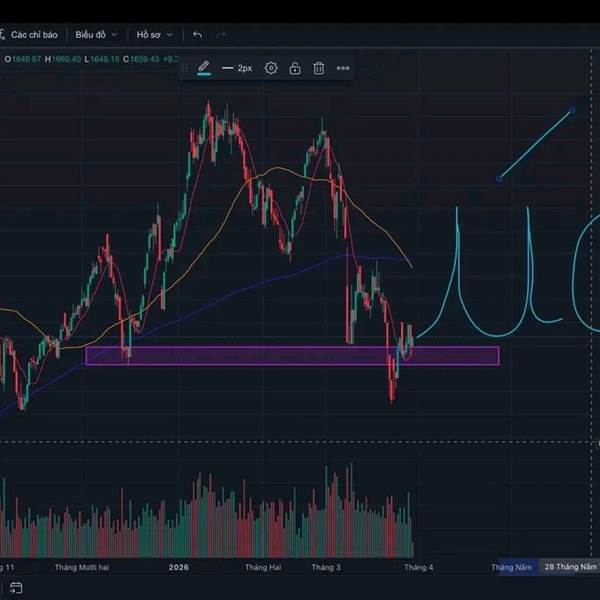The width and height of the screenshot is (600, 600).
Task: Click the 2026 time axis label
Action: click(179, 567)
